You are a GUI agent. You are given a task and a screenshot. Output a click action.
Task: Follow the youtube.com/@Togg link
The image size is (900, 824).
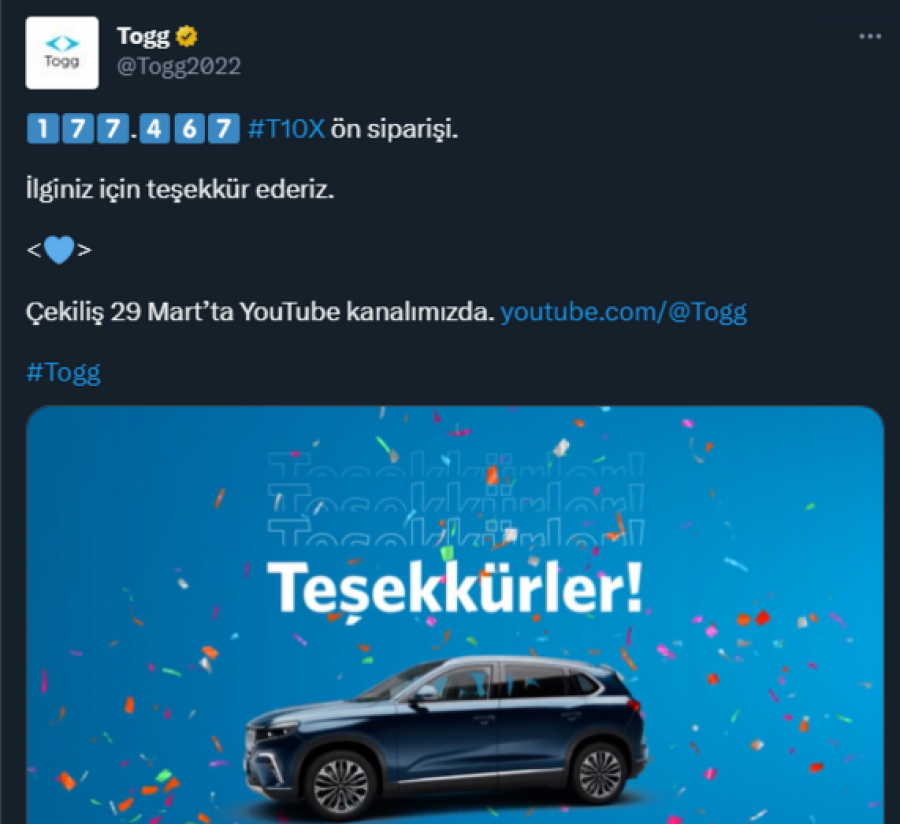[x=623, y=312]
